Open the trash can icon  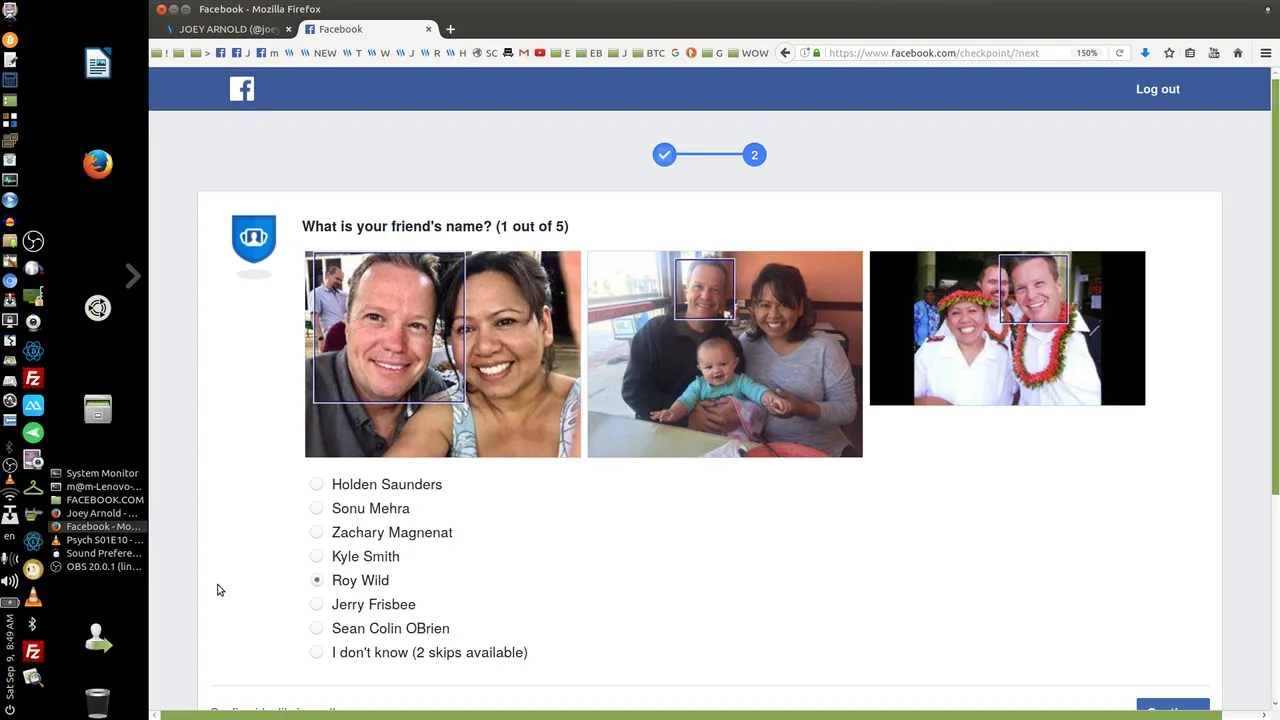point(97,702)
